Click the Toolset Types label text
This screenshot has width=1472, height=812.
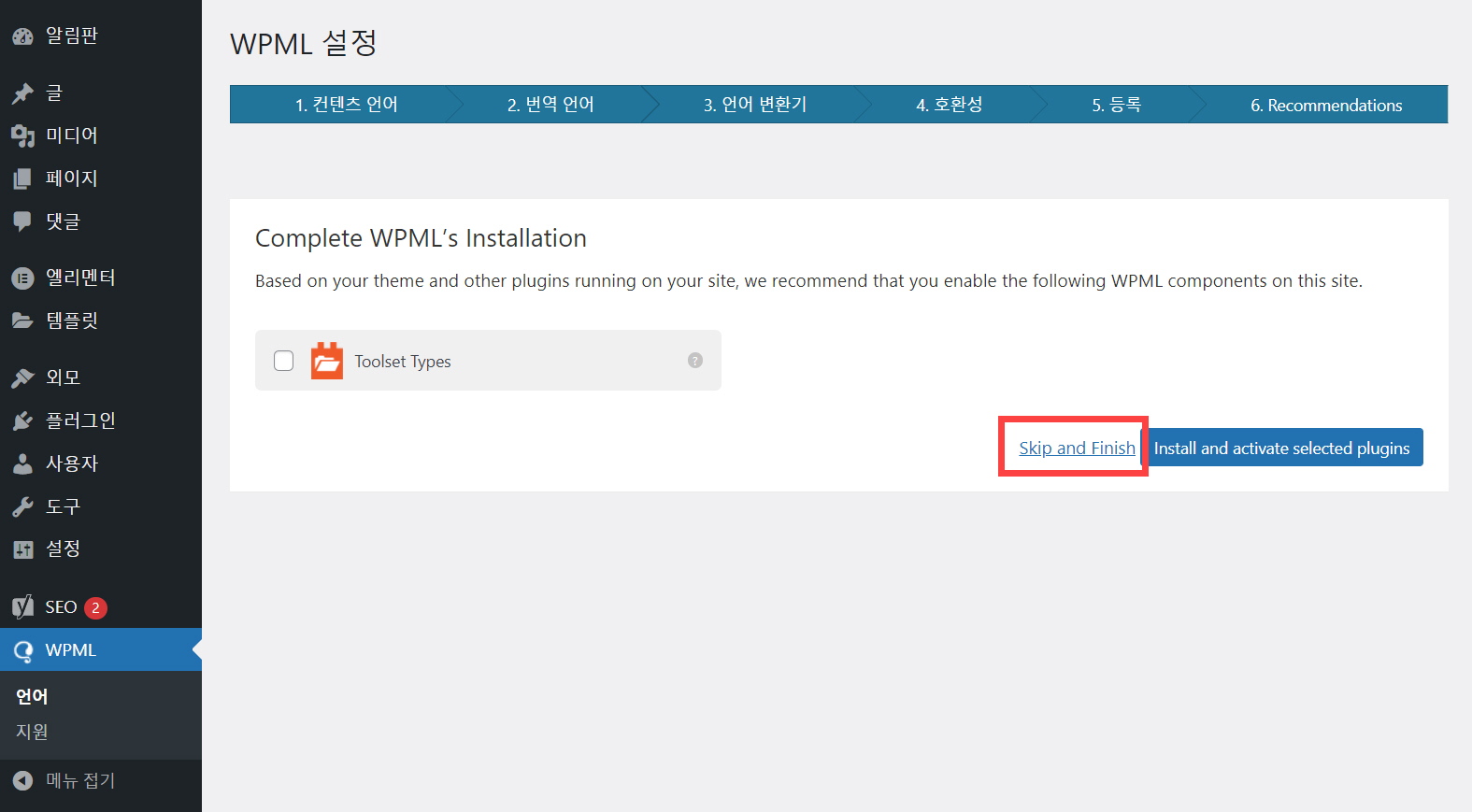pyautogui.click(x=403, y=362)
